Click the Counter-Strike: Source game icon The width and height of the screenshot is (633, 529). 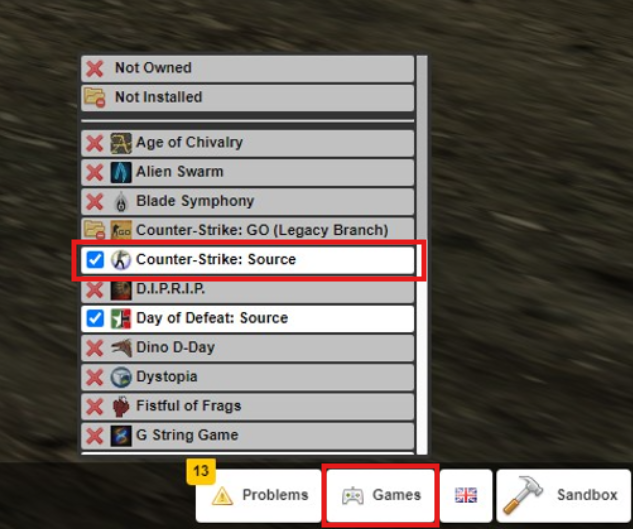coord(121,260)
